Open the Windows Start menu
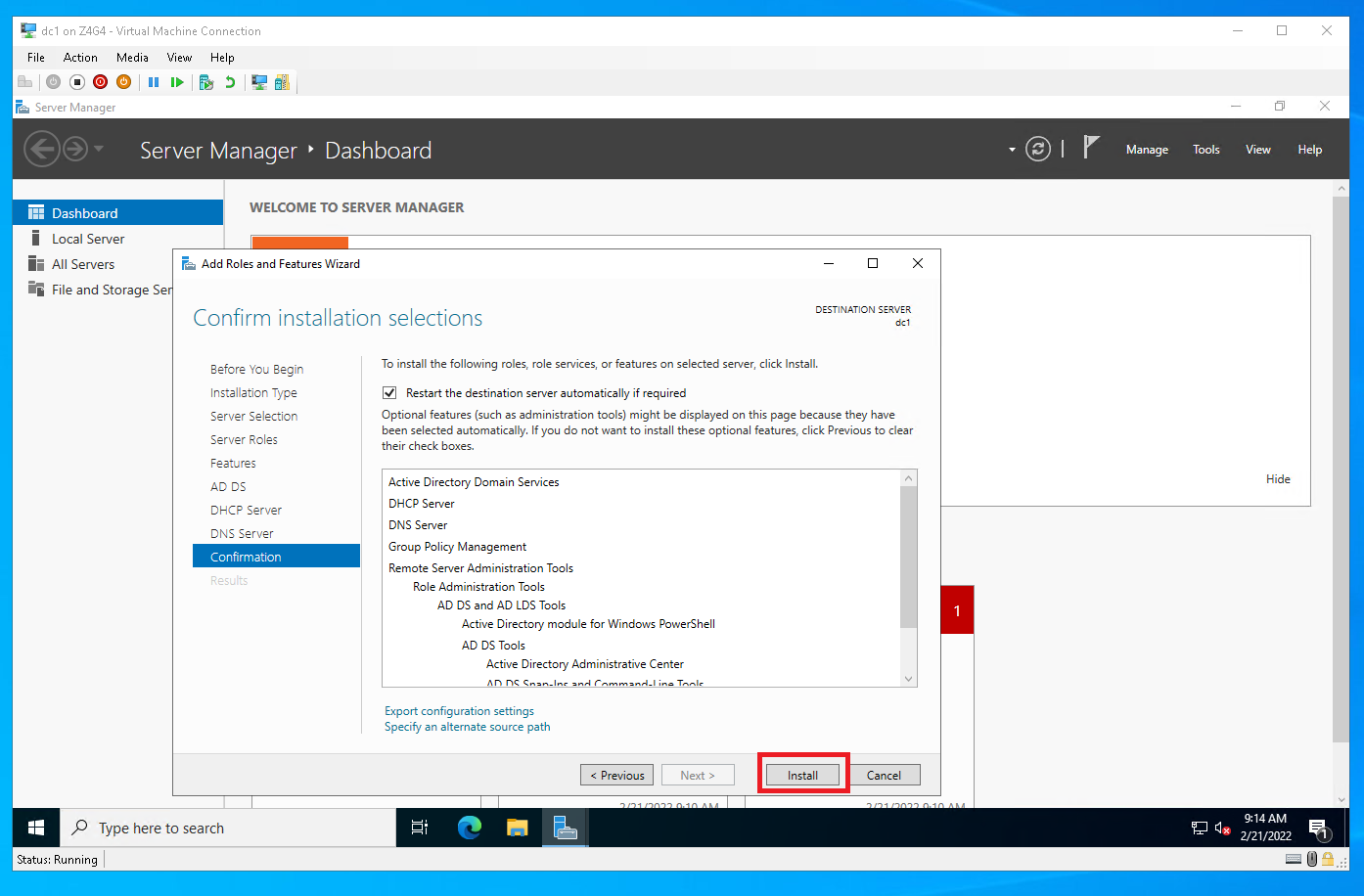This screenshot has width=1364, height=896. (x=36, y=828)
